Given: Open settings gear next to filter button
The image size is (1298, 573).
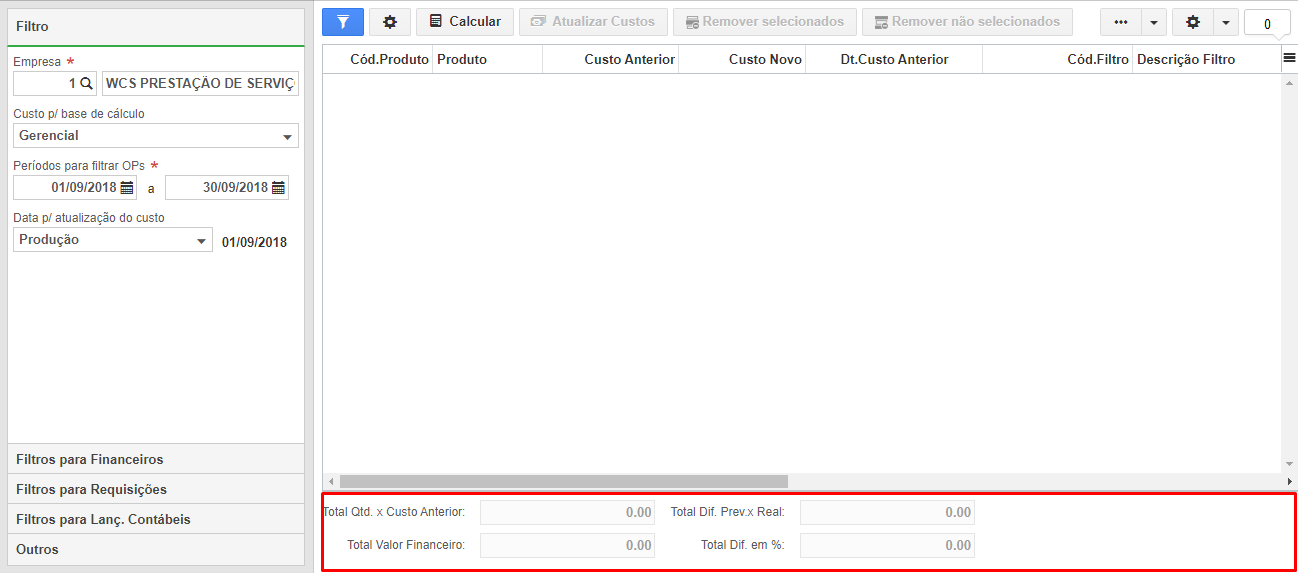Looking at the screenshot, I should tap(390, 22).
